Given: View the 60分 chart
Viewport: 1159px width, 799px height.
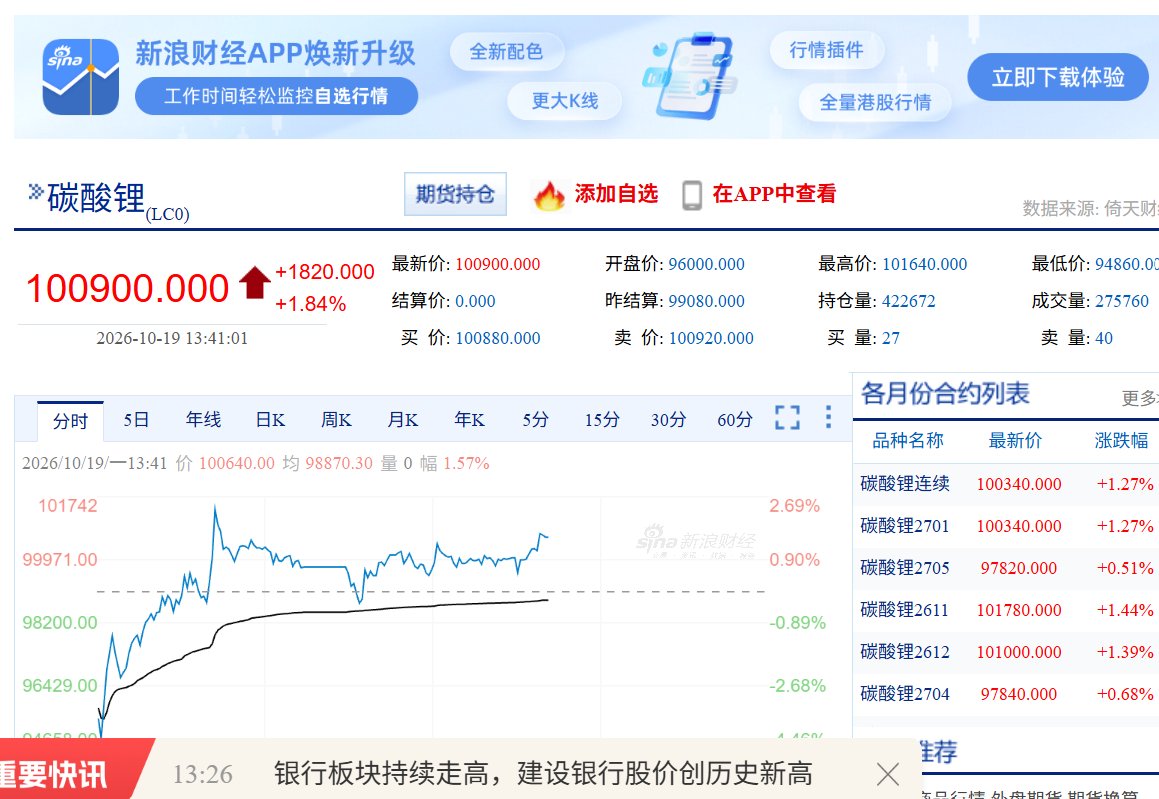Looking at the screenshot, I should 735,420.
